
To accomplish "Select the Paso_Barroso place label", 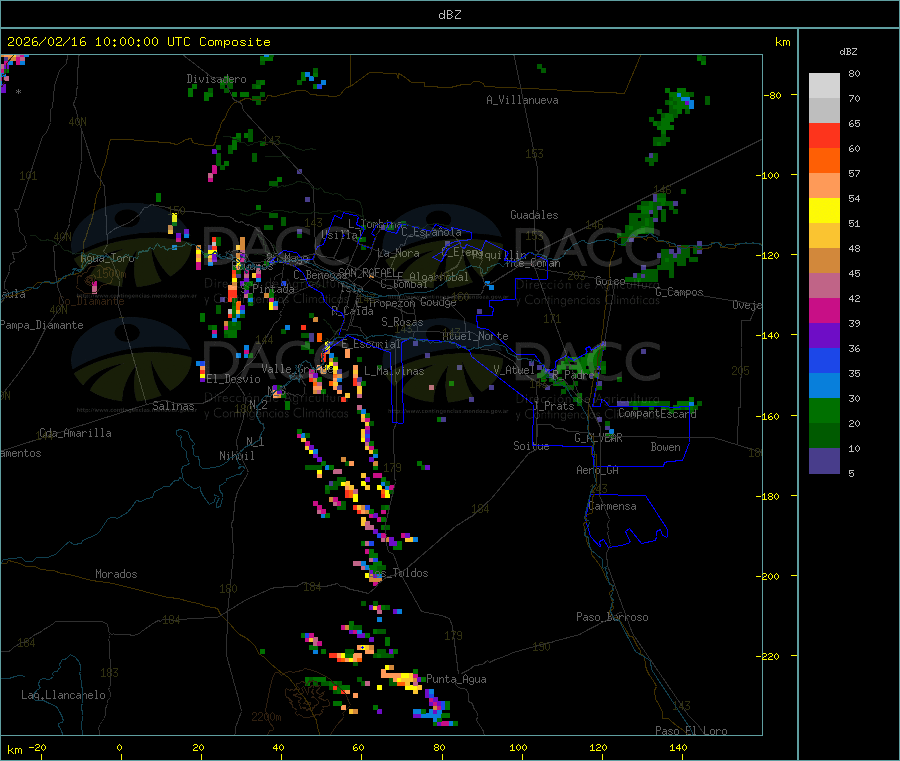I will (612, 617).
